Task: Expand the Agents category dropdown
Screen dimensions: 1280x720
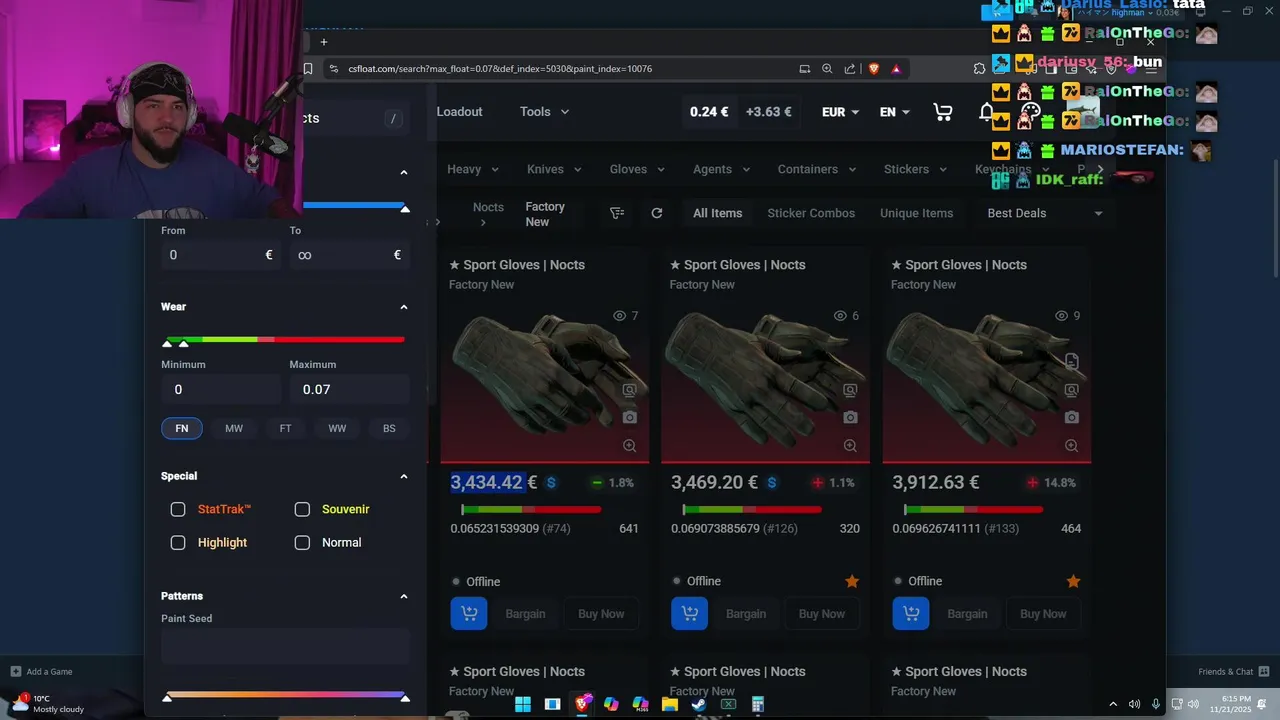Action: [721, 169]
